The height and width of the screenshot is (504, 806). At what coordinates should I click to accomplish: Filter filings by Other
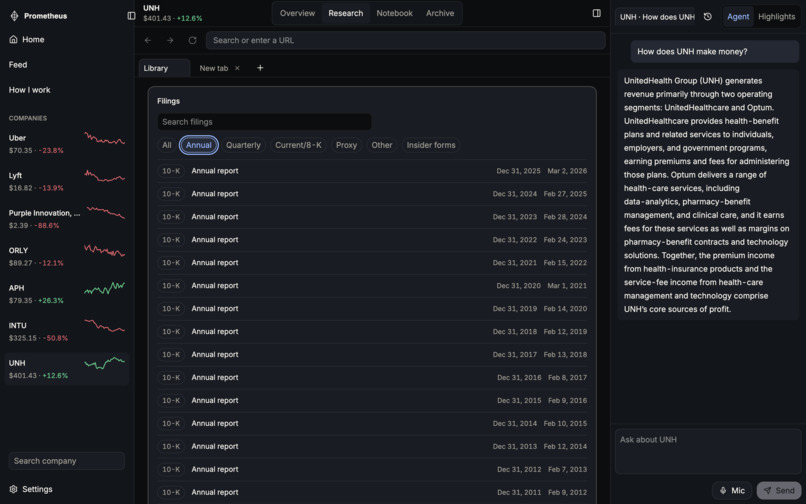pos(382,145)
